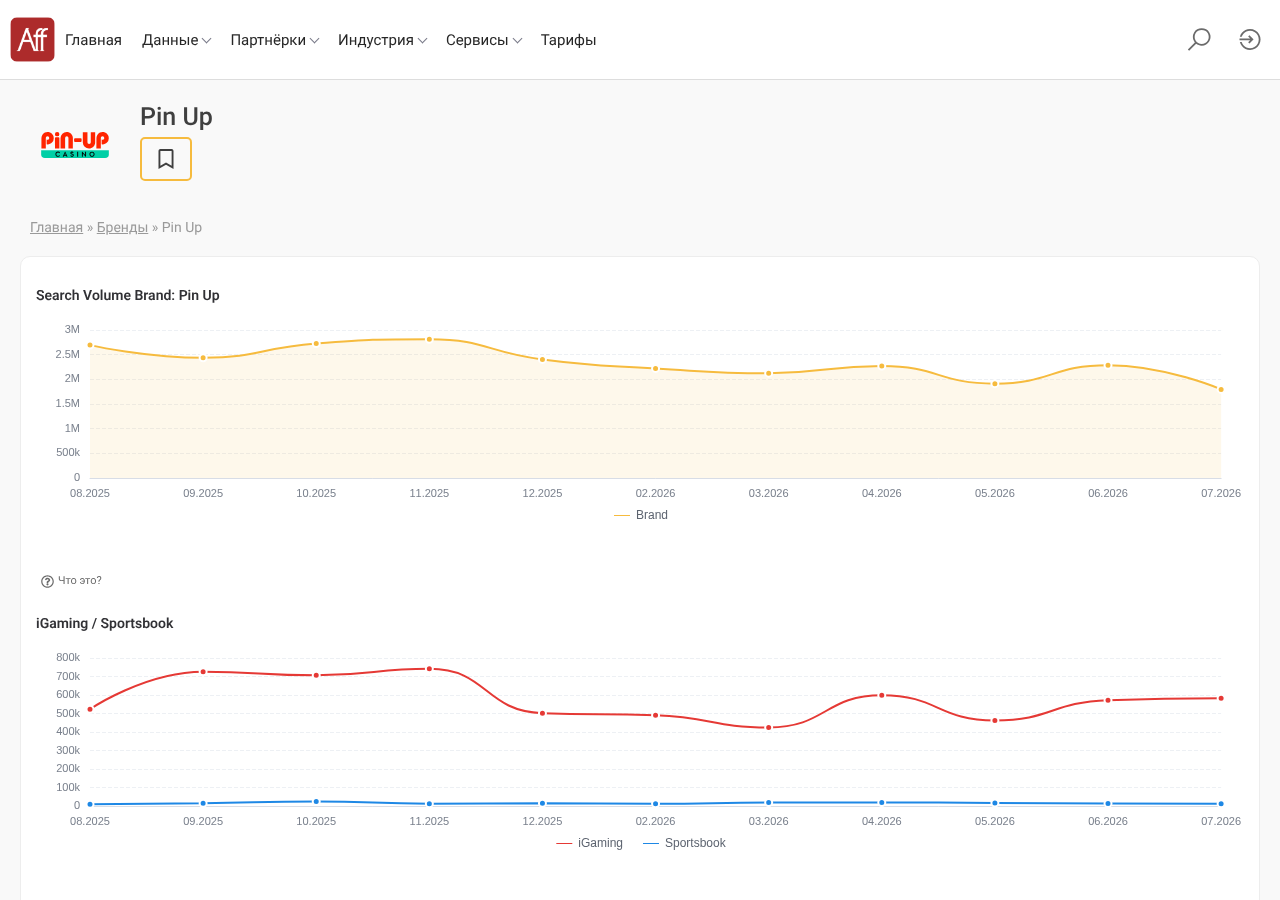Open the Главная menu item
The height and width of the screenshot is (900, 1280).
pos(93,40)
